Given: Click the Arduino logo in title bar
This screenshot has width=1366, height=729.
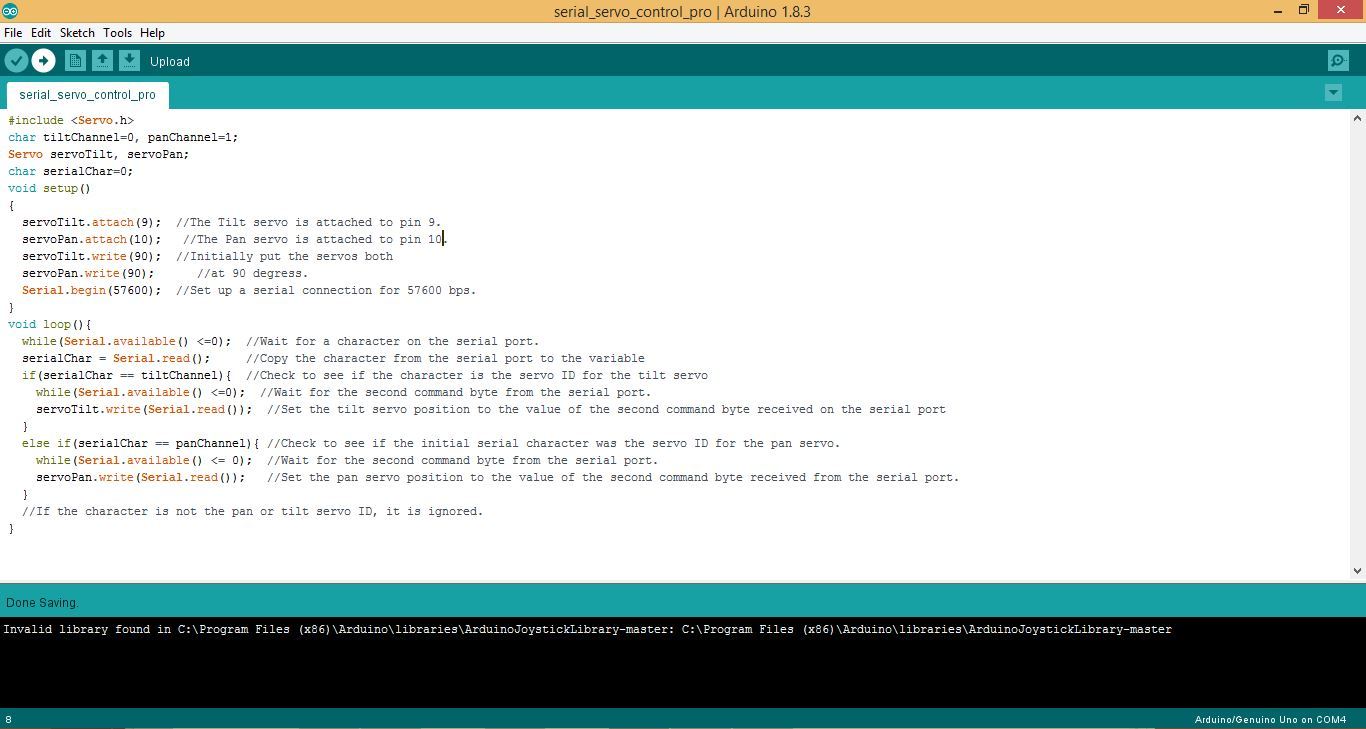Looking at the screenshot, I should tap(9, 11).
